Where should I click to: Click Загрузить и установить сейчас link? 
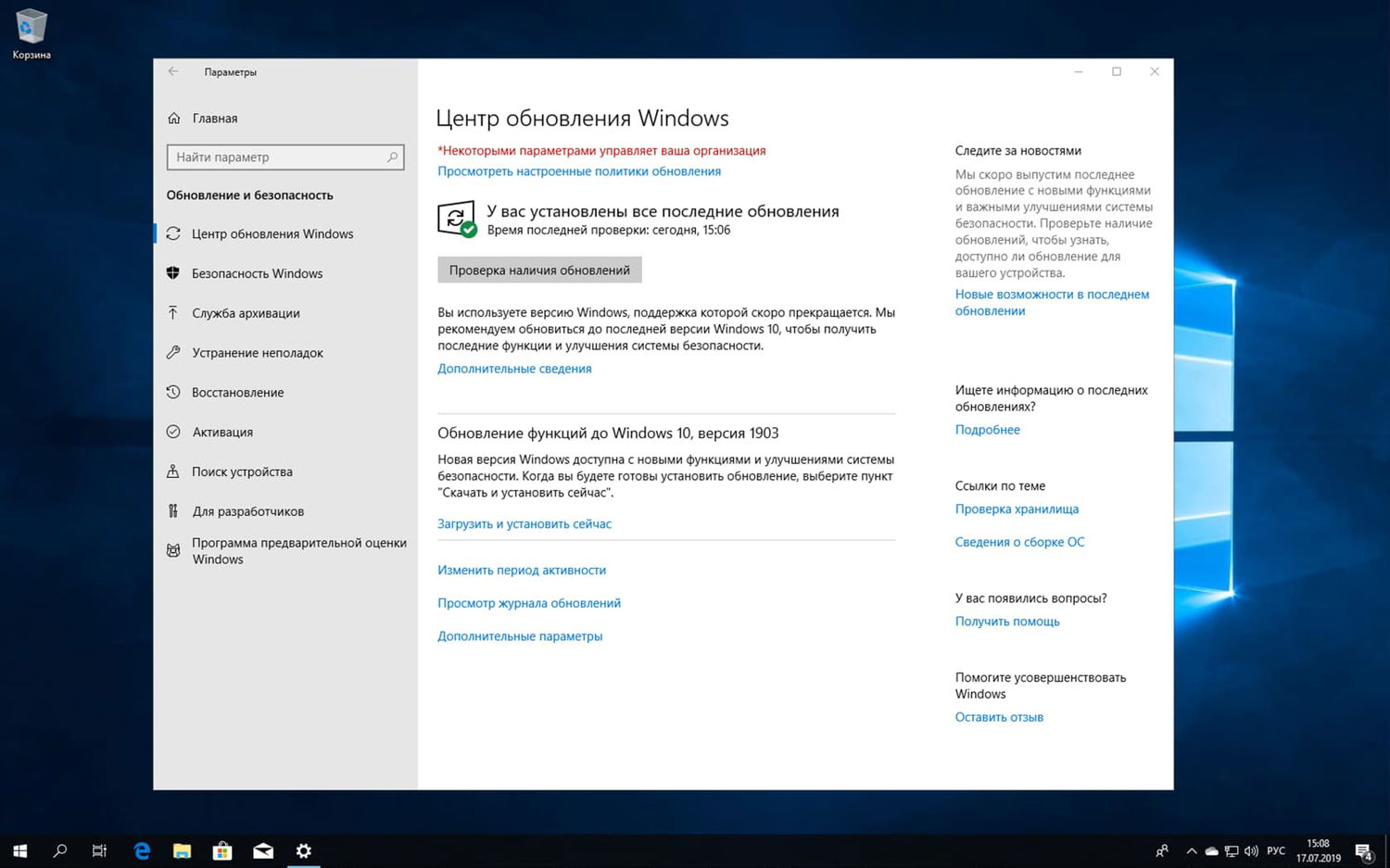click(524, 523)
